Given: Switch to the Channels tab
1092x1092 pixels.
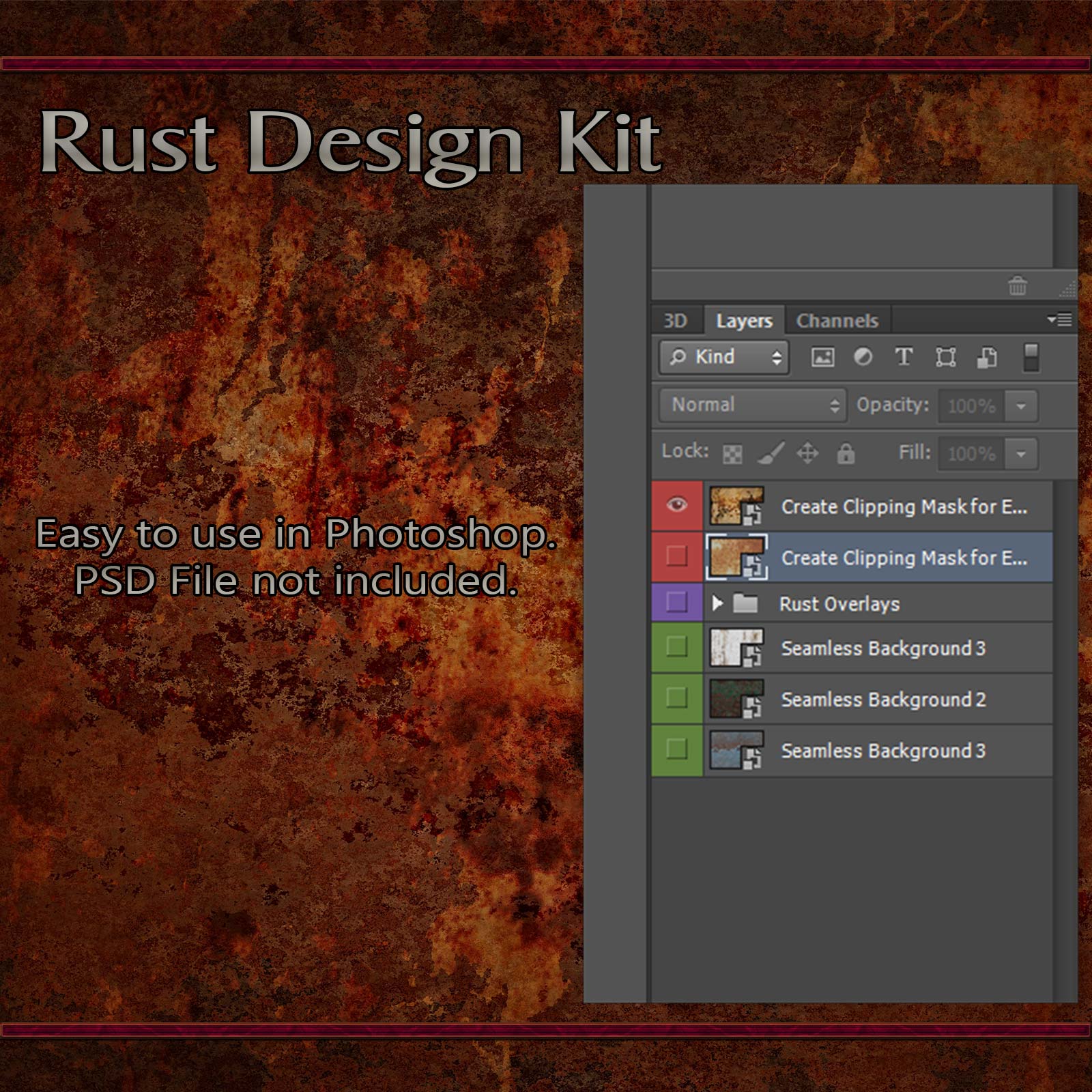Looking at the screenshot, I should click(x=837, y=321).
